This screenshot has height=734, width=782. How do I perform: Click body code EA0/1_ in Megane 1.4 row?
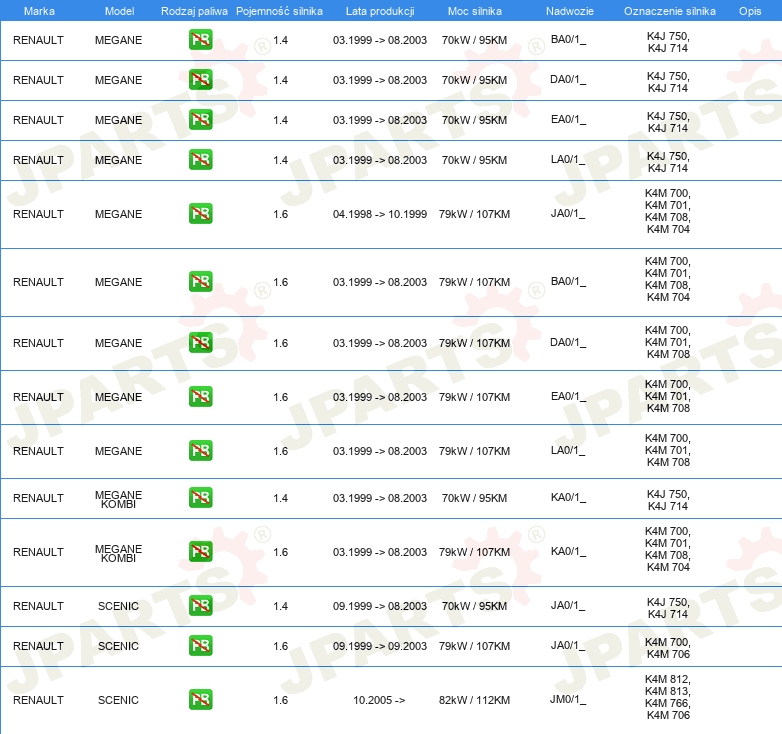[x=568, y=119]
